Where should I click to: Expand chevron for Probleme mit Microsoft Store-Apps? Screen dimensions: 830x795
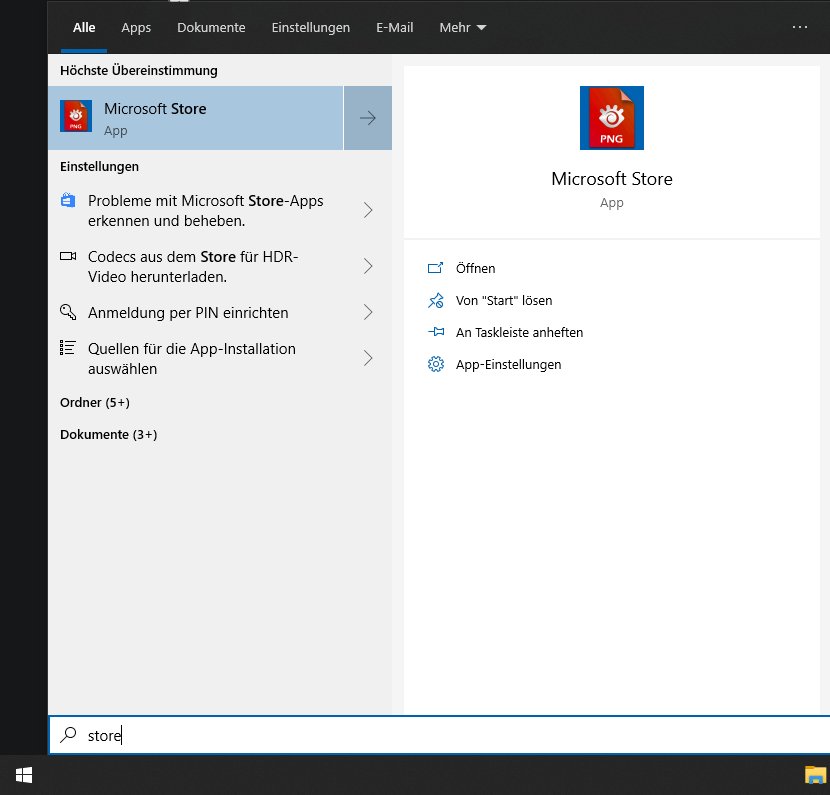pyautogui.click(x=368, y=211)
